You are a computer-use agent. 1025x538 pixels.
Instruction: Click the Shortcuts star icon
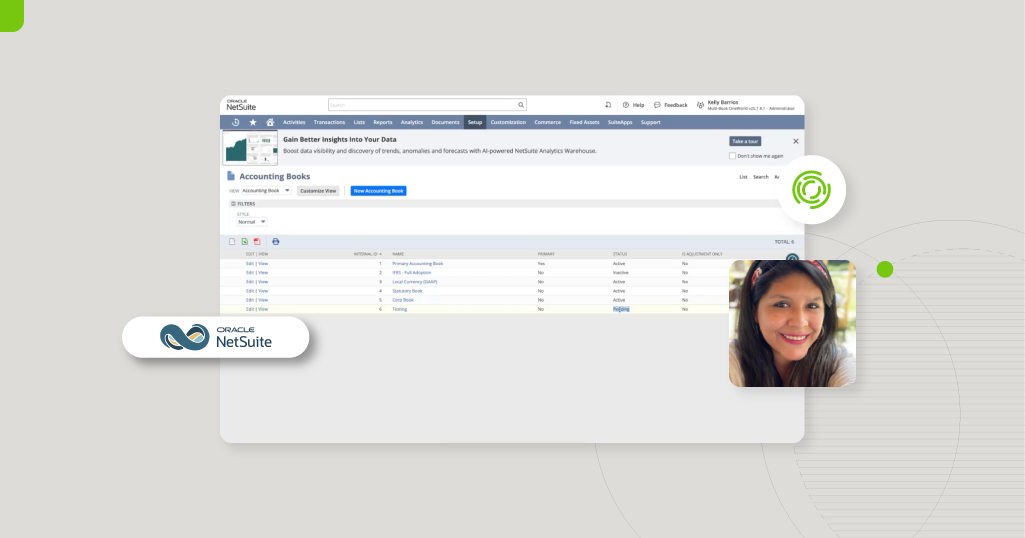click(253, 122)
